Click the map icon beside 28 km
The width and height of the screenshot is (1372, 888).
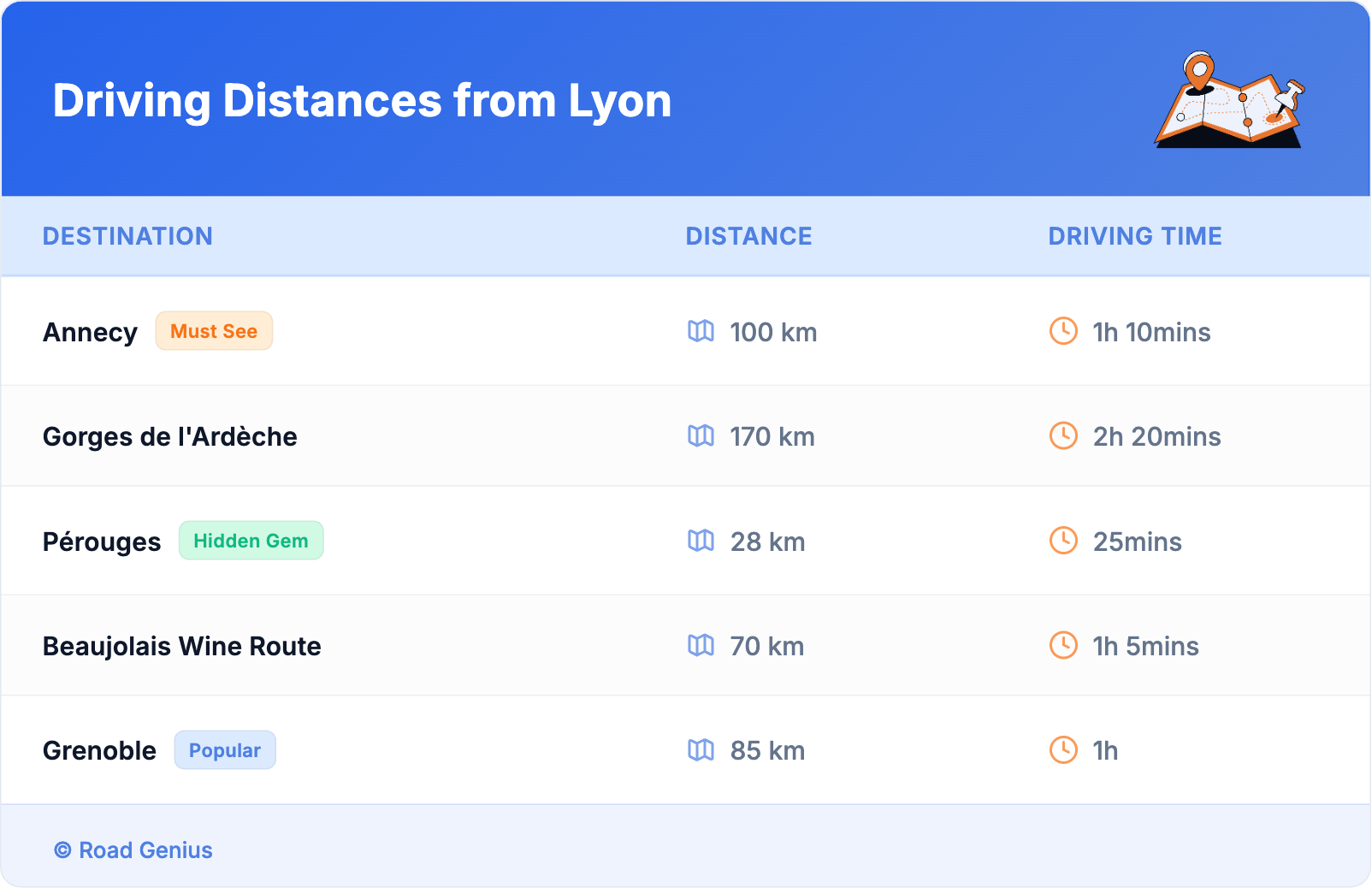(701, 541)
